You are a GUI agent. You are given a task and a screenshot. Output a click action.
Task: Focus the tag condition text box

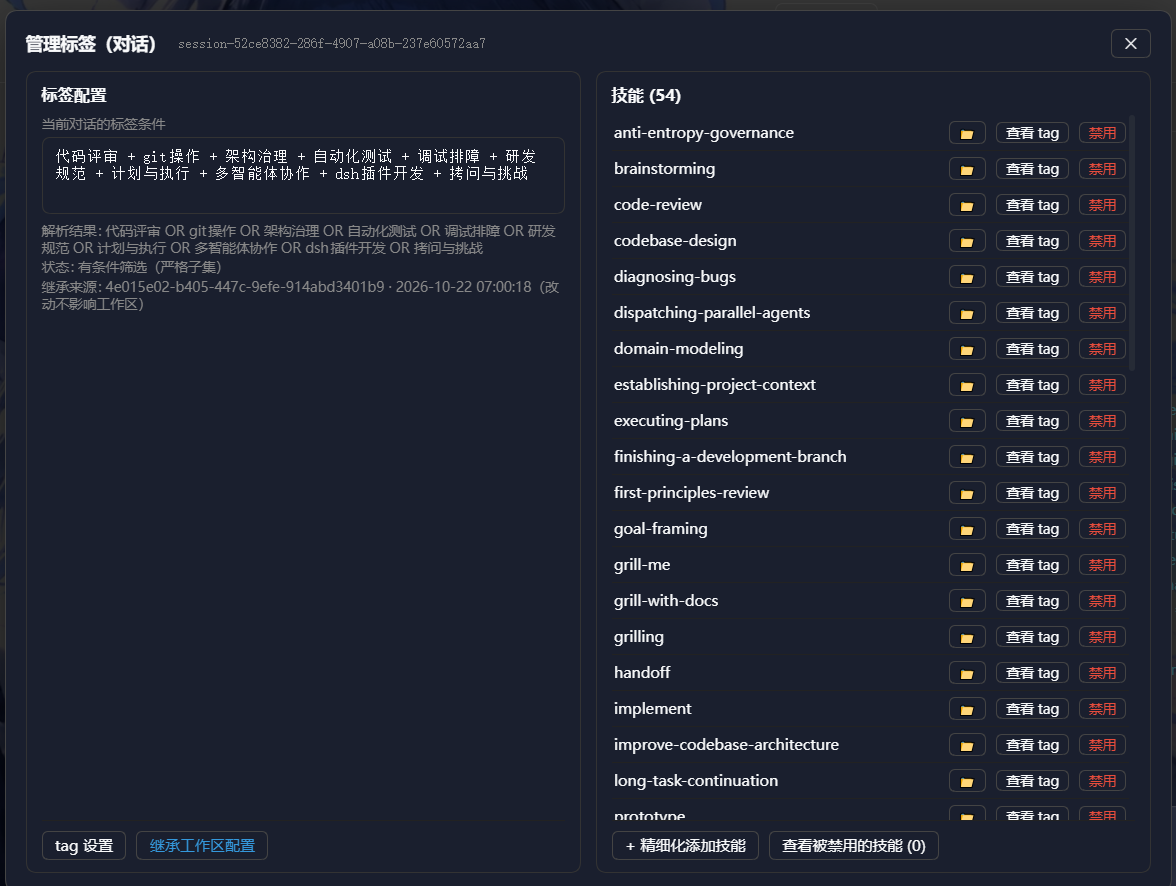[x=303, y=176]
